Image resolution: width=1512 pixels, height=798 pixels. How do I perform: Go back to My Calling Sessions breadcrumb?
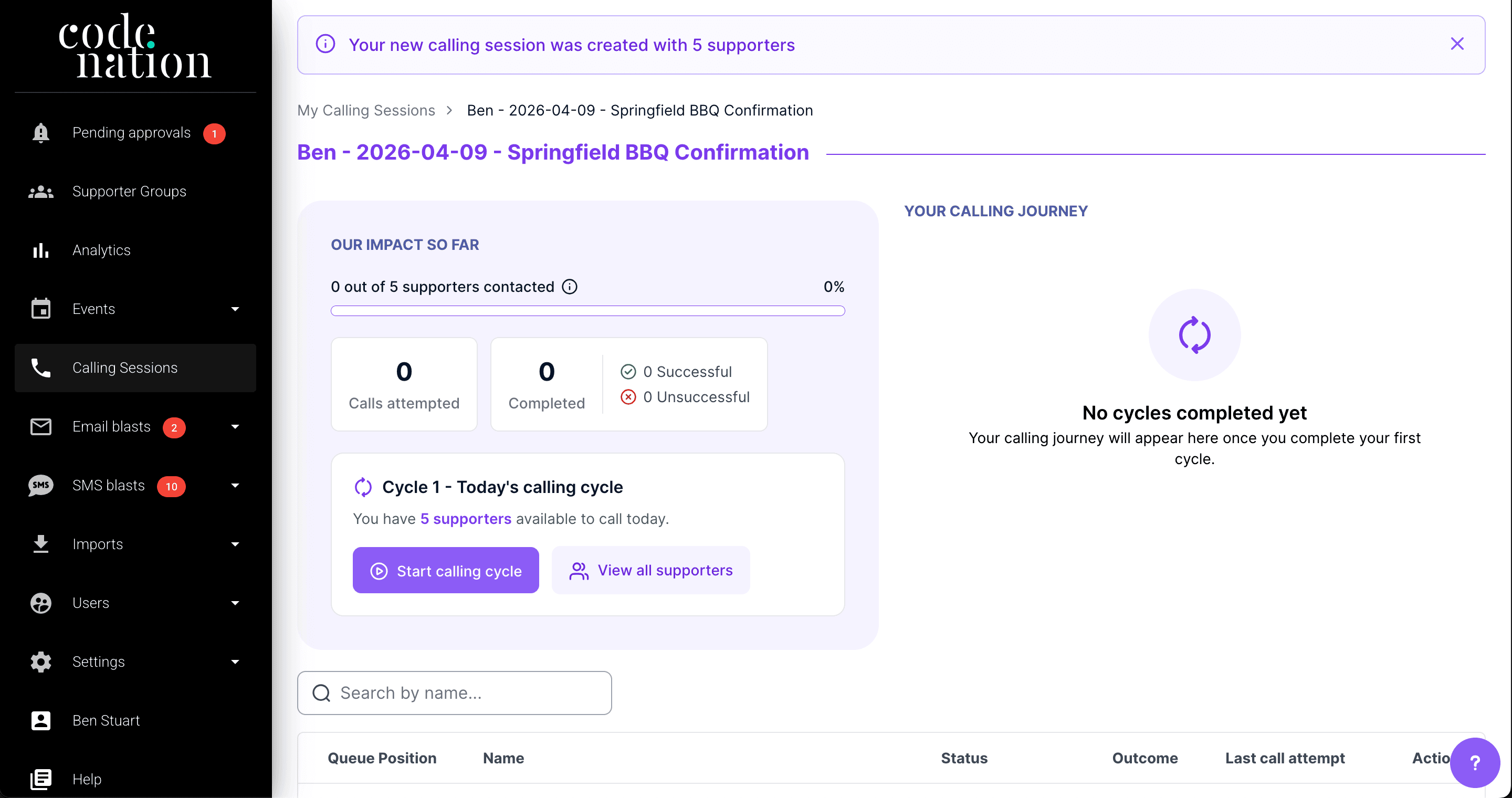366,110
